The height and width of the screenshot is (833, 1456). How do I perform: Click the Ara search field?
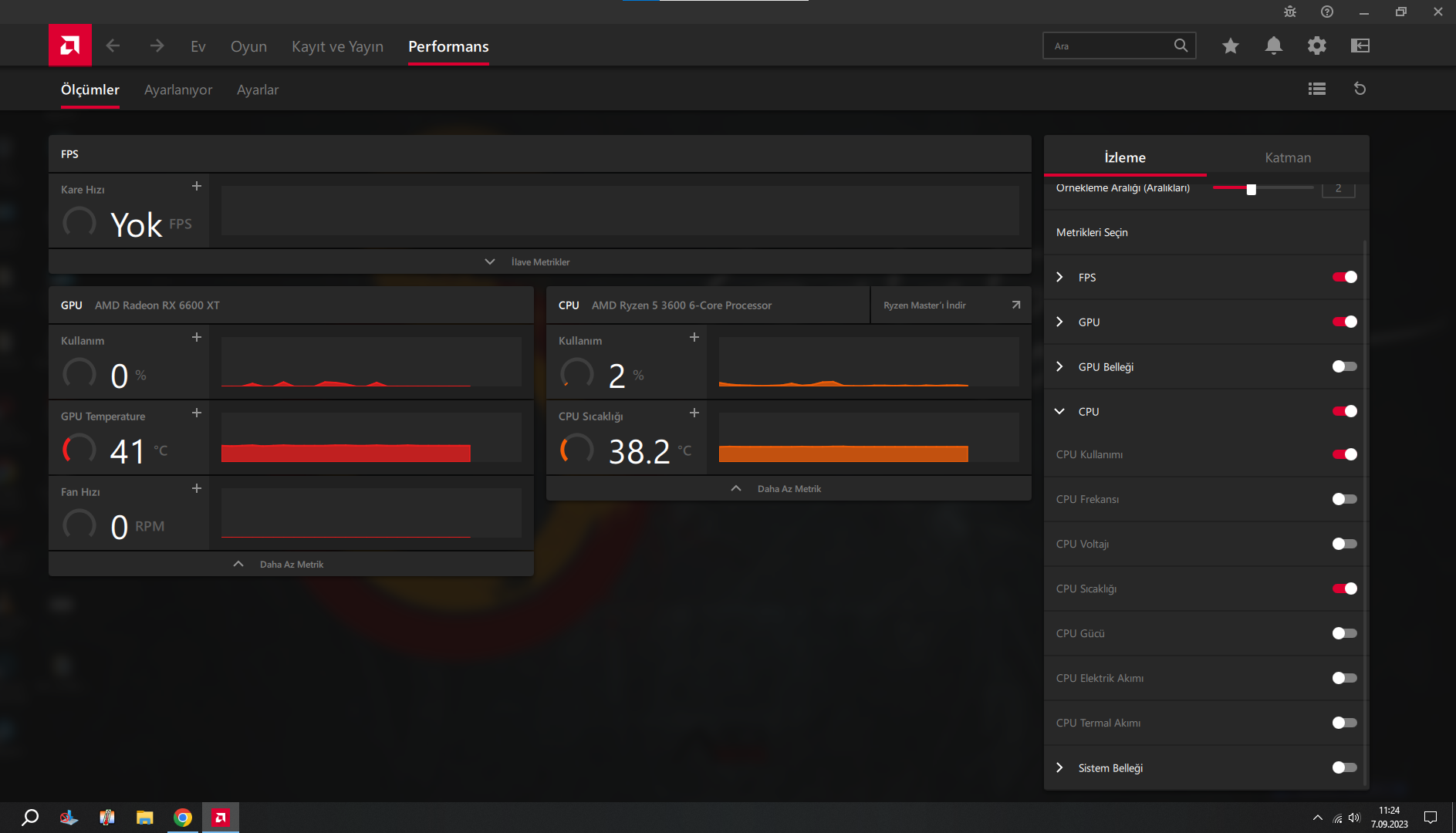click(x=1119, y=46)
